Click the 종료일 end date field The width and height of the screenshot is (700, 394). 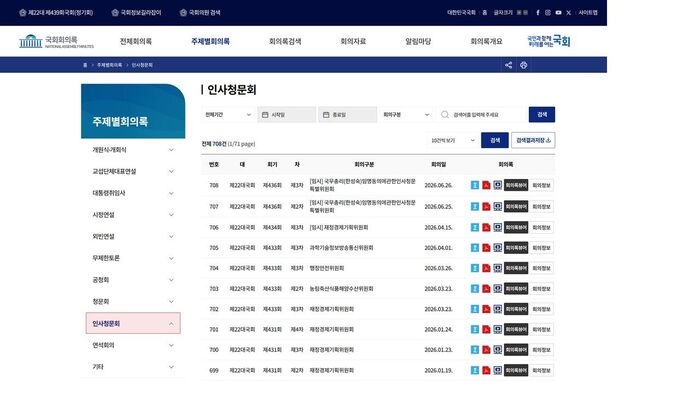click(x=348, y=115)
